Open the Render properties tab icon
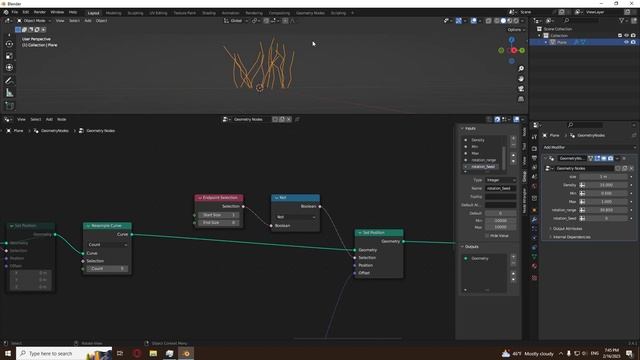 534,149
